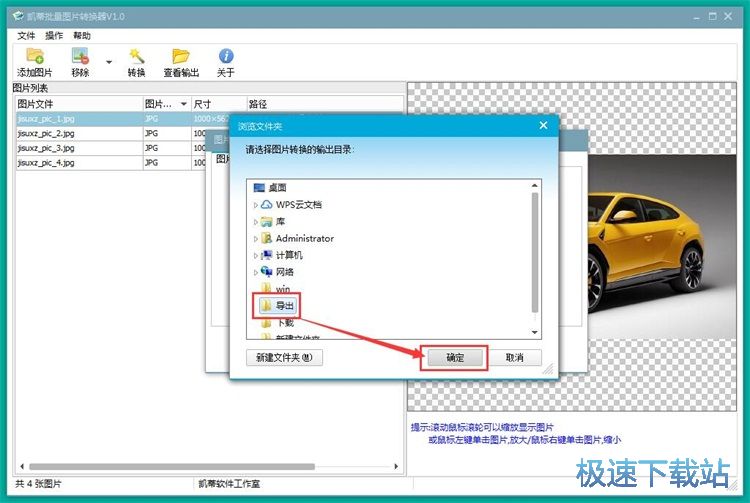Open the 文件 menu

(26, 36)
